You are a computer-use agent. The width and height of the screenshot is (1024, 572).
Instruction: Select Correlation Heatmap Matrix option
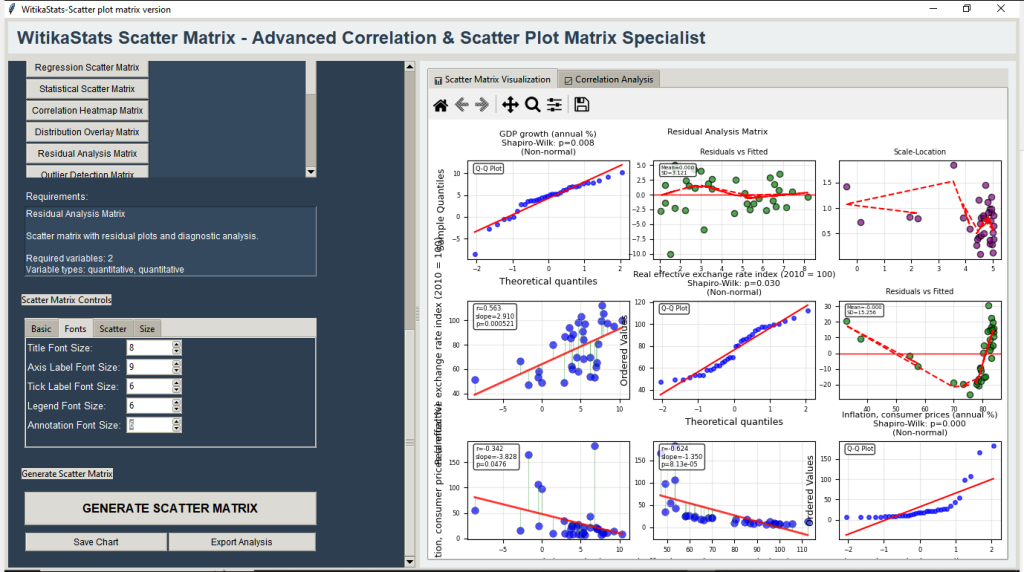(87, 110)
